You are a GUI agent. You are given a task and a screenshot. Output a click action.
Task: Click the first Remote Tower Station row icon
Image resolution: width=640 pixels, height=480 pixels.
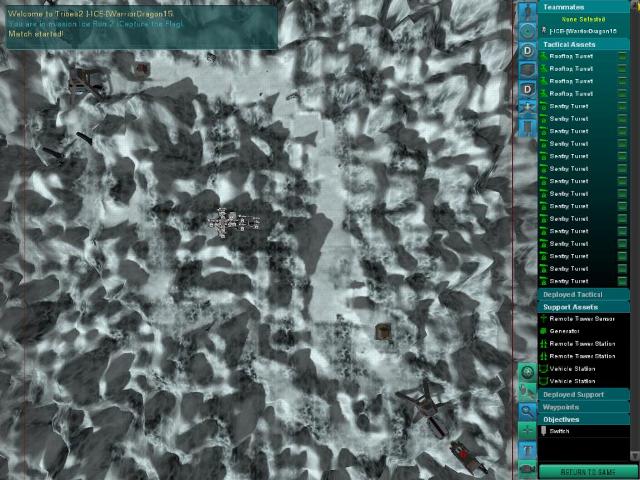tap(543, 344)
